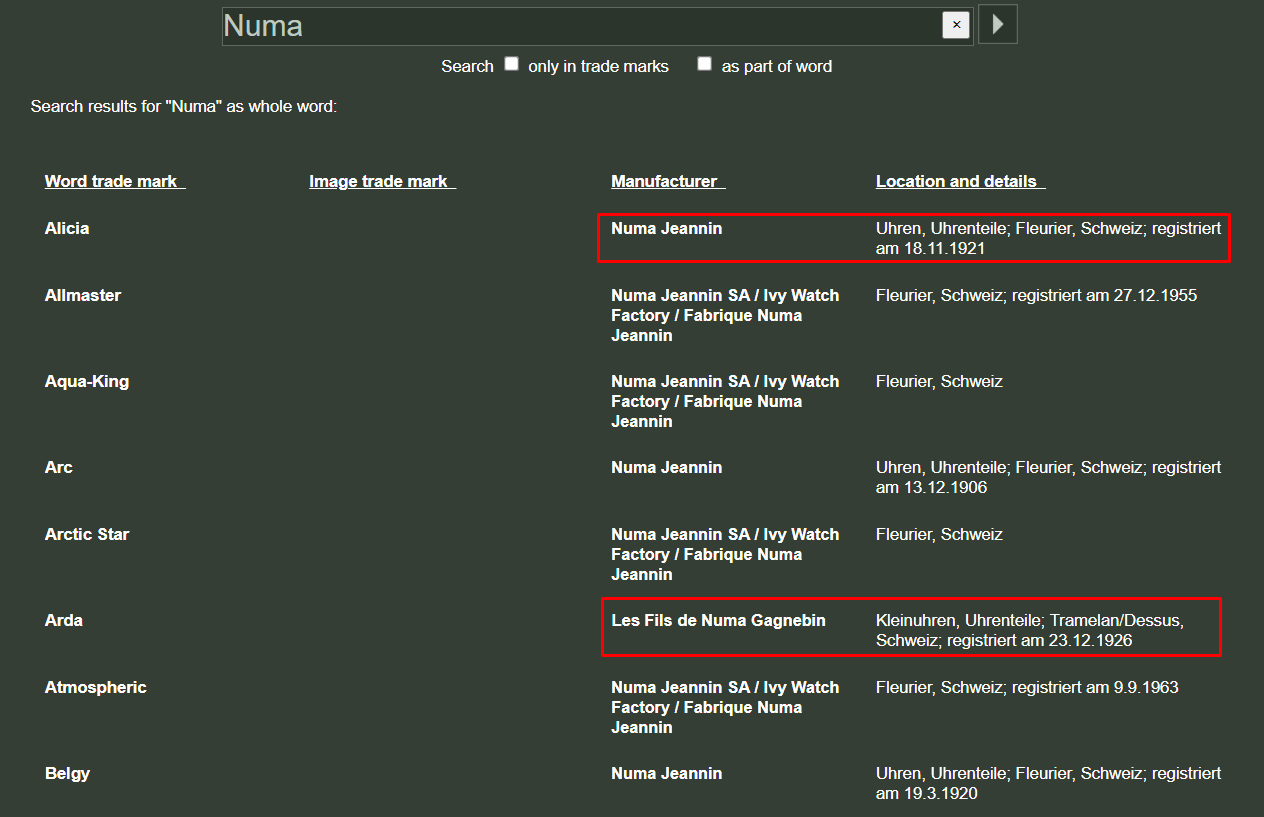Click manufacturer text in the Allmaster row
The width and height of the screenshot is (1264, 817).
pos(725,315)
